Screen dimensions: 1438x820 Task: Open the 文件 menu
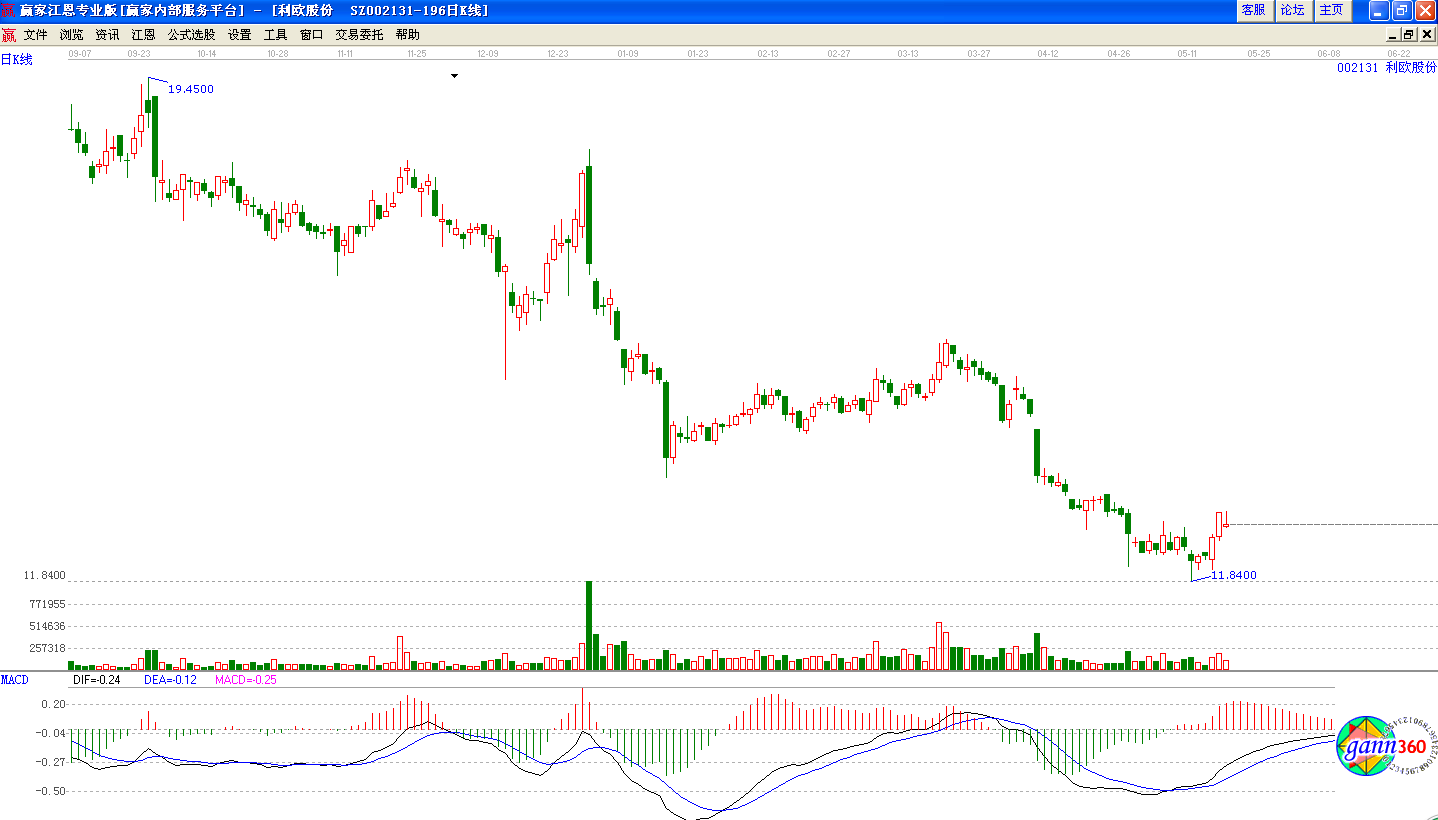(x=36, y=35)
